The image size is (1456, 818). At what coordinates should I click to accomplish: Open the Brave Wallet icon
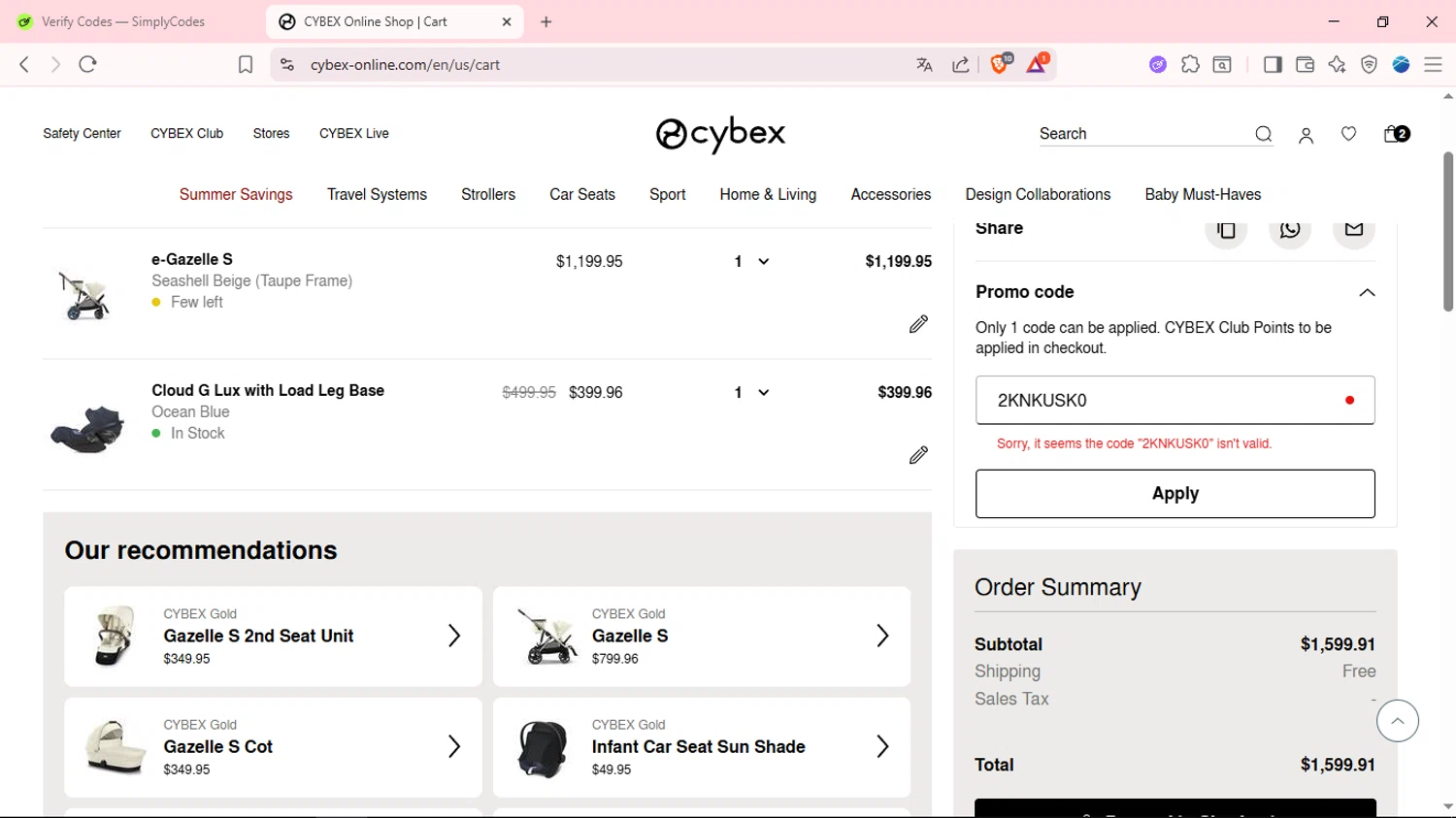tap(1305, 64)
